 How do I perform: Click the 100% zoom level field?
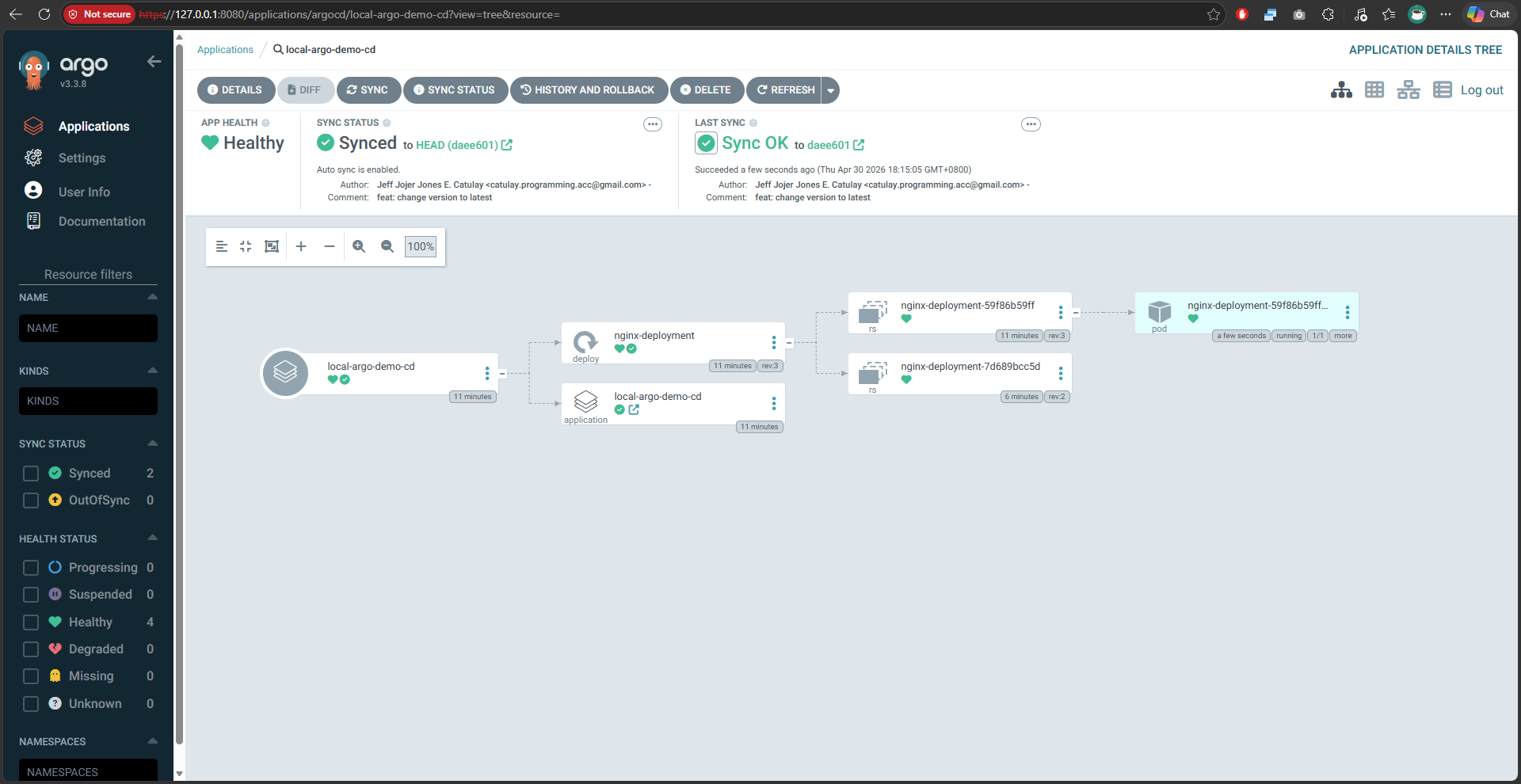tap(421, 246)
